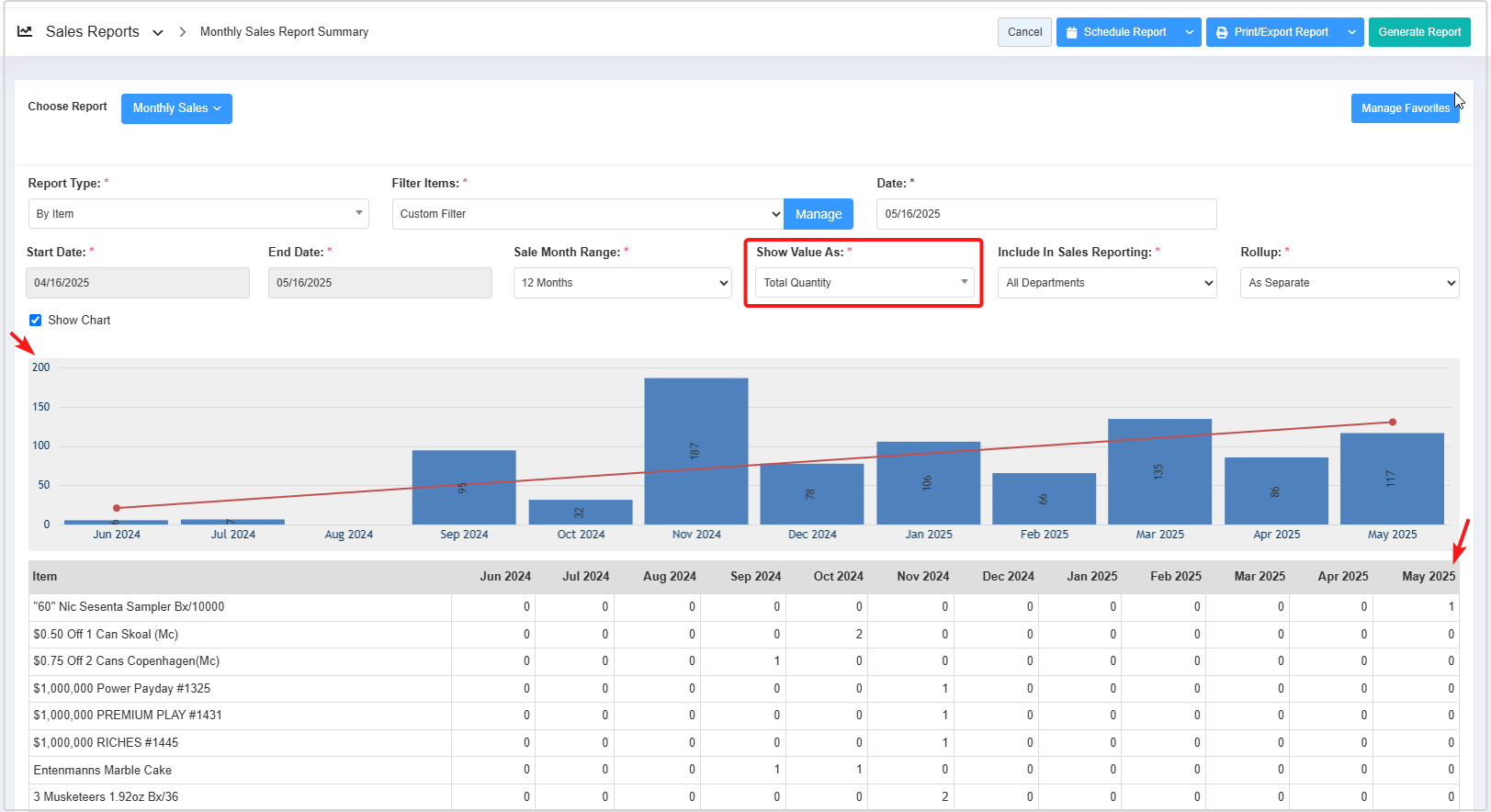Click the Generate Report button

(x=1418, y=32)
